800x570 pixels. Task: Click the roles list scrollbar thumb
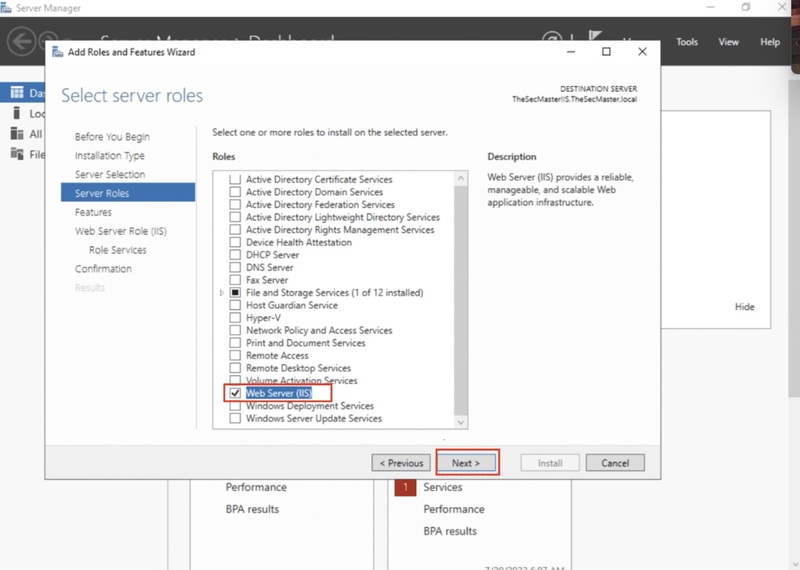(461, 300)
